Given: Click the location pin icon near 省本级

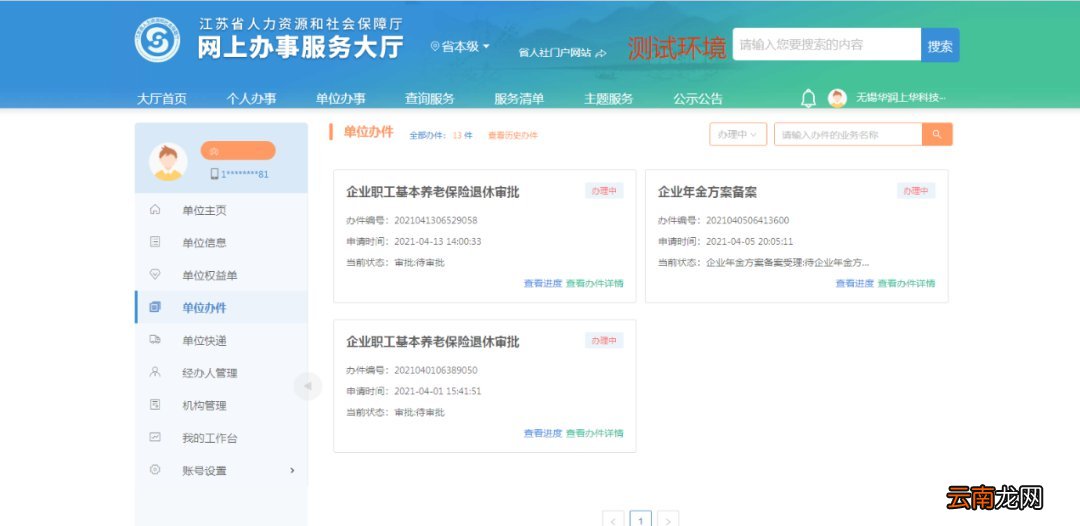Looking at the screenshot, I should click(x=435, y=47).
